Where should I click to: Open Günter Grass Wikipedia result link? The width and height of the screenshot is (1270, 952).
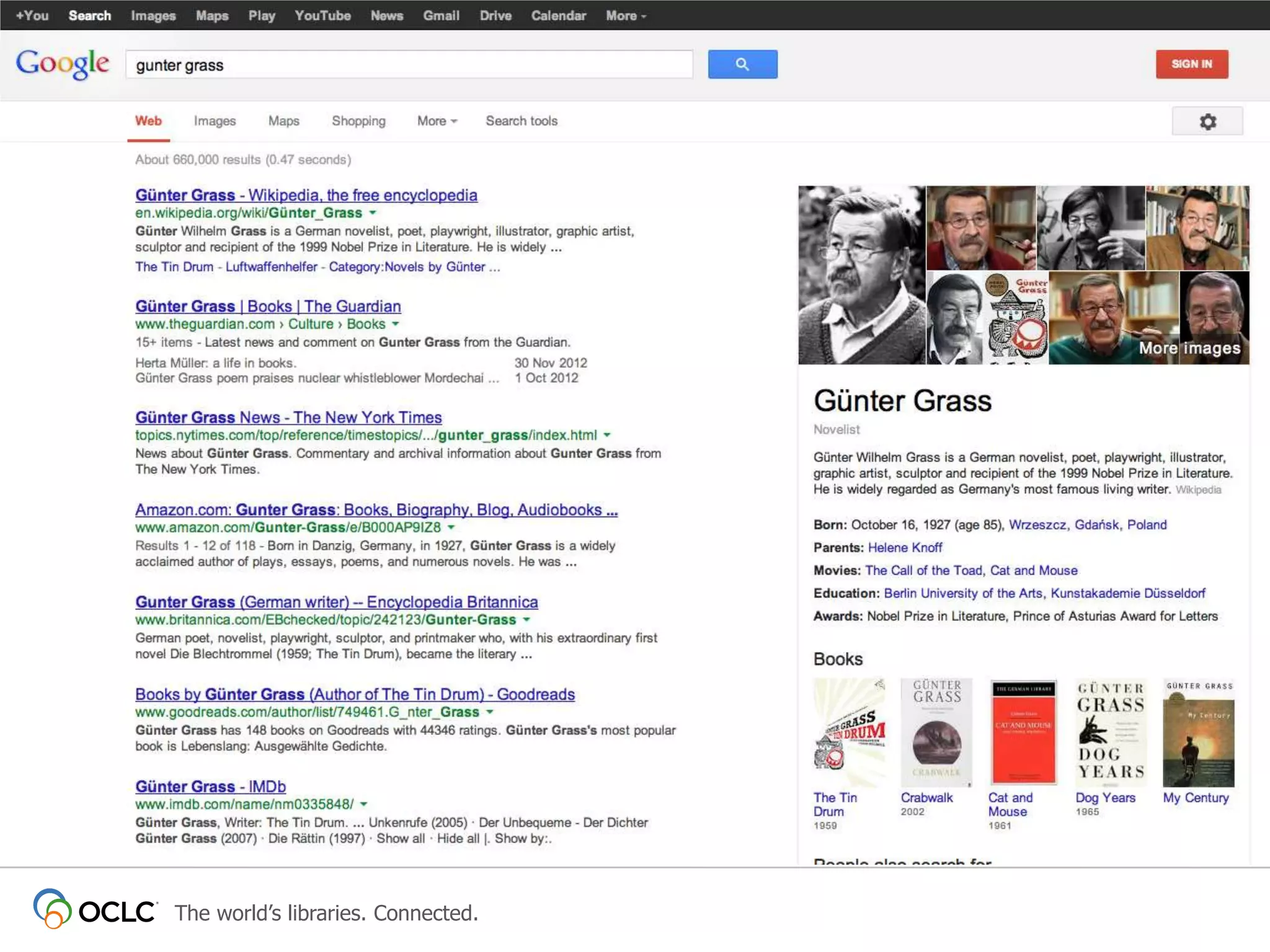pyautogui.click(x=306, y=195)
